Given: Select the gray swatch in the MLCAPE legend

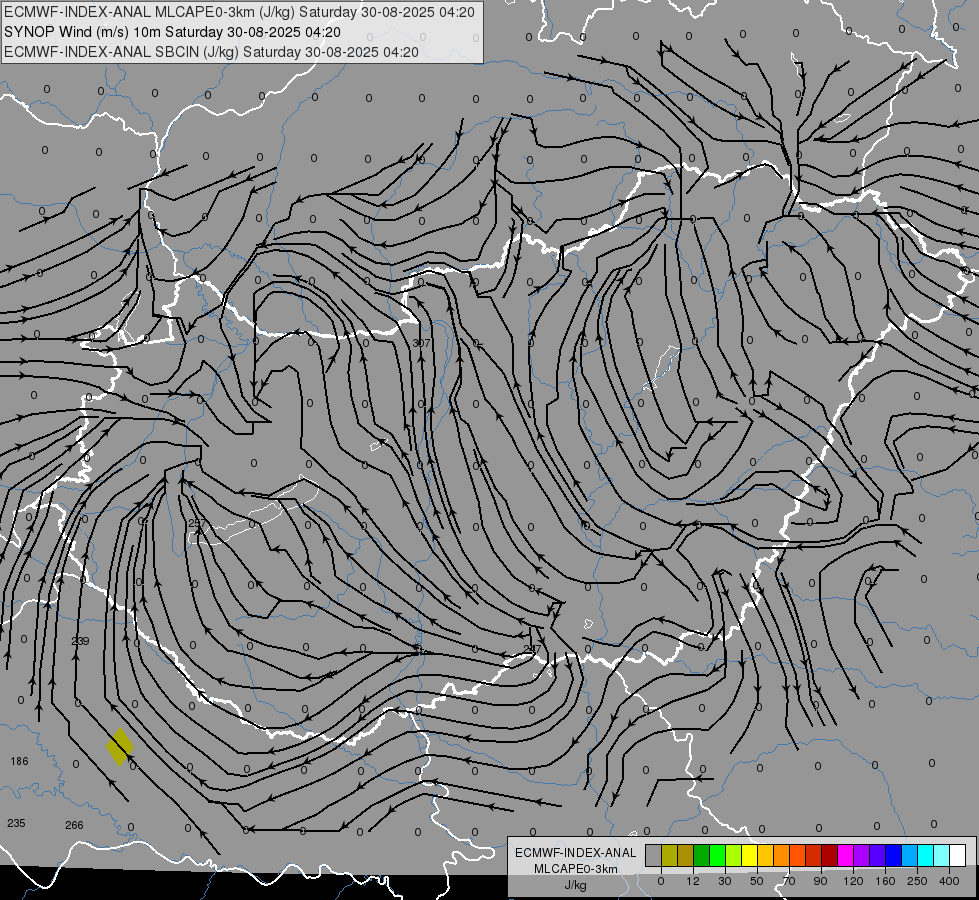Looking at the screenshot, I should click(654, 855).
